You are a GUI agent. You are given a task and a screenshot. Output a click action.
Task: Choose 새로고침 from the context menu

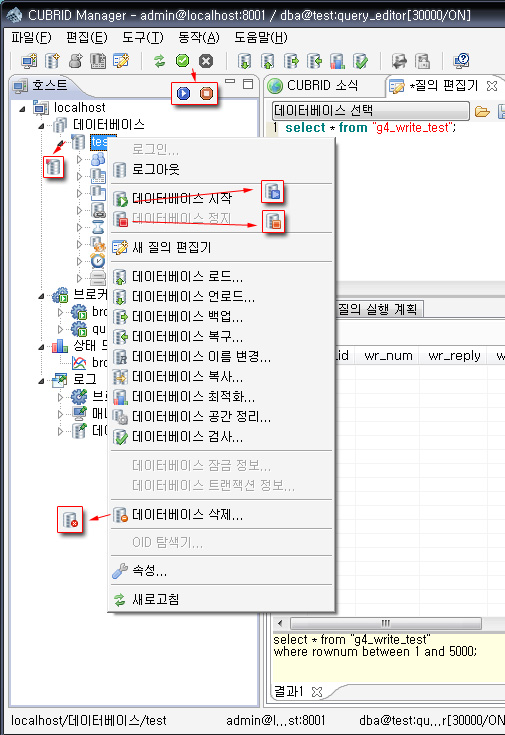tap(221, 599)
